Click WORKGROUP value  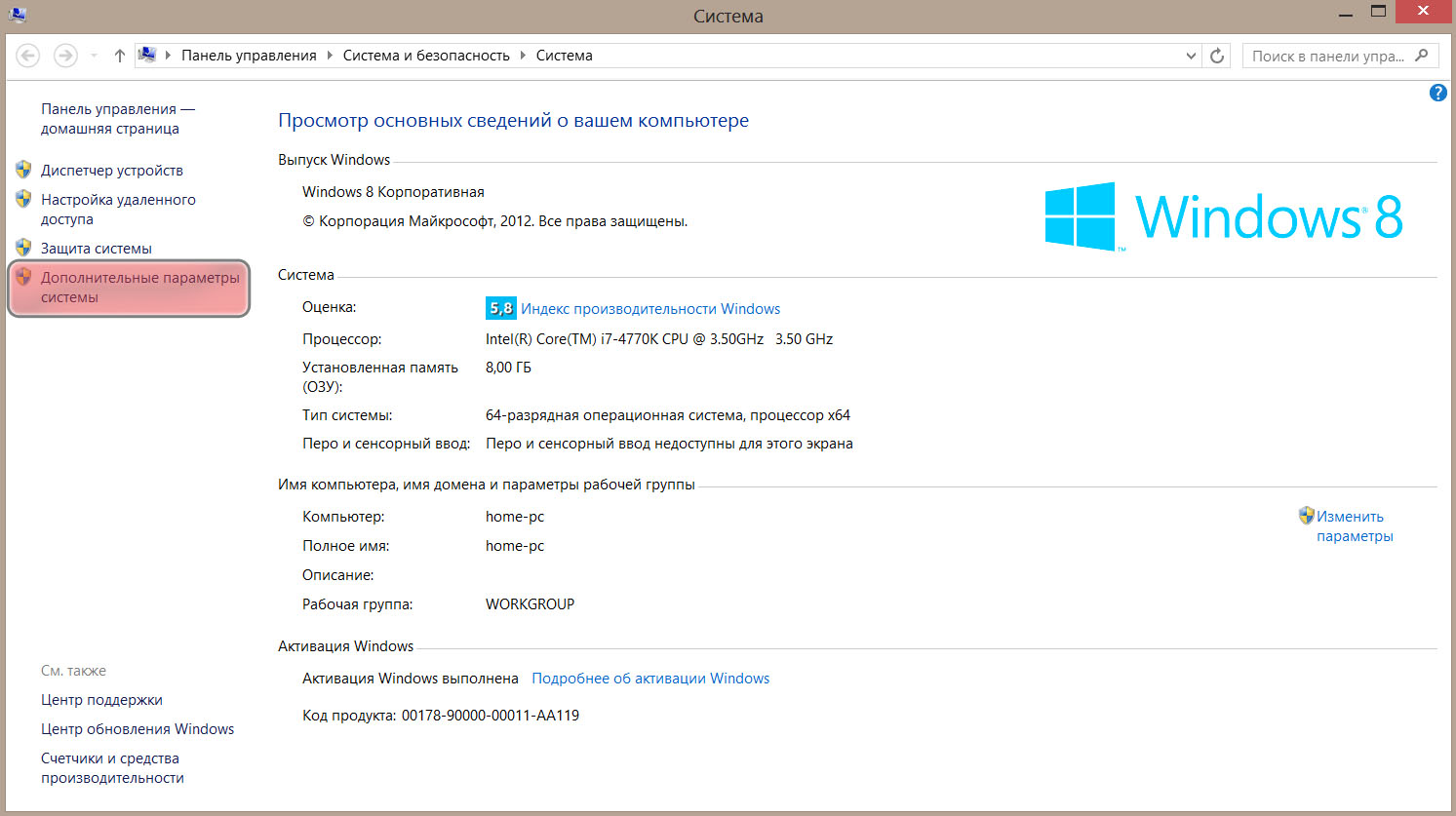(530, 604)
